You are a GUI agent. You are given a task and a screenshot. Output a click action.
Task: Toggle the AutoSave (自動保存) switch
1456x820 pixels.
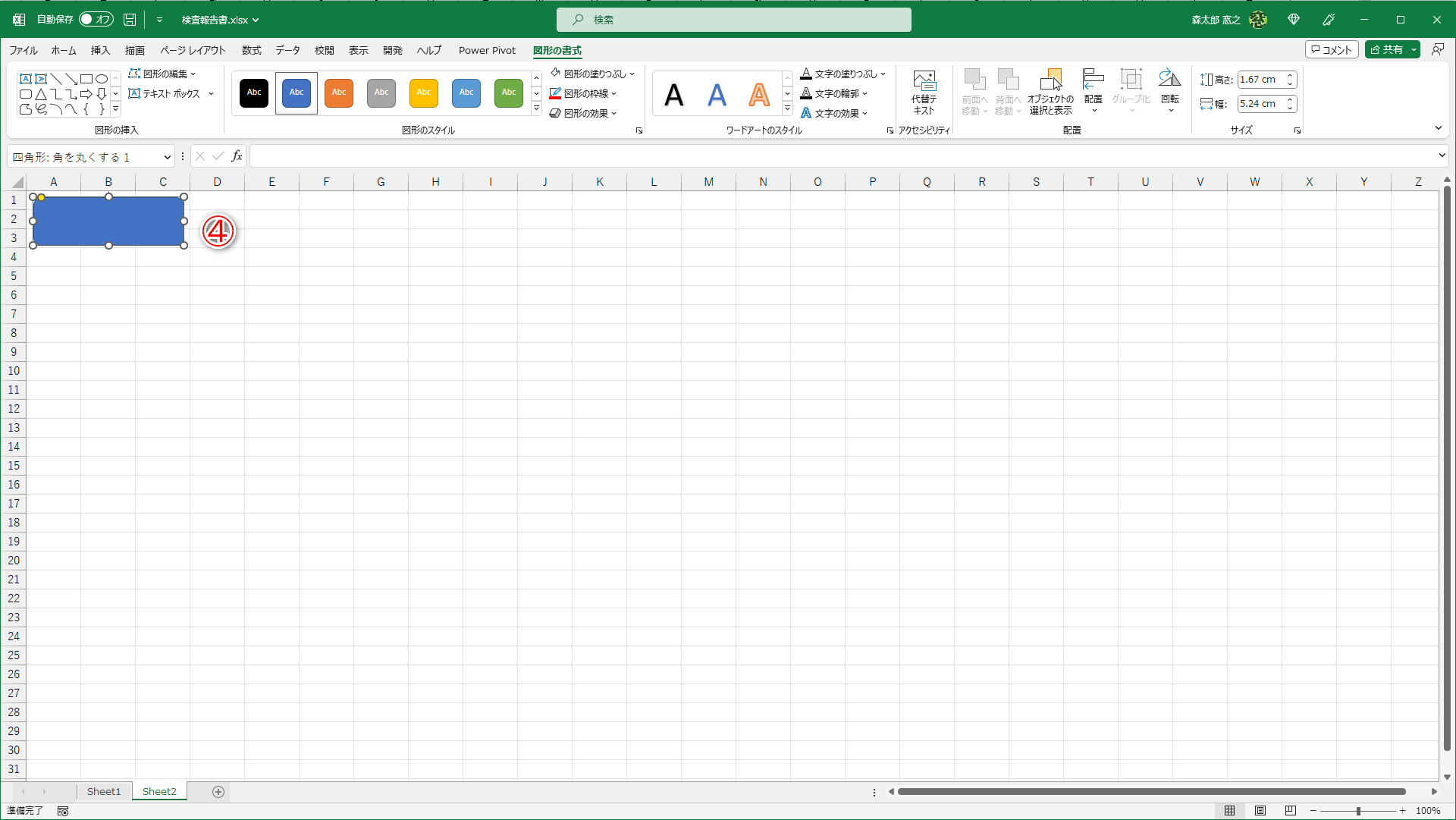[96, 20]
